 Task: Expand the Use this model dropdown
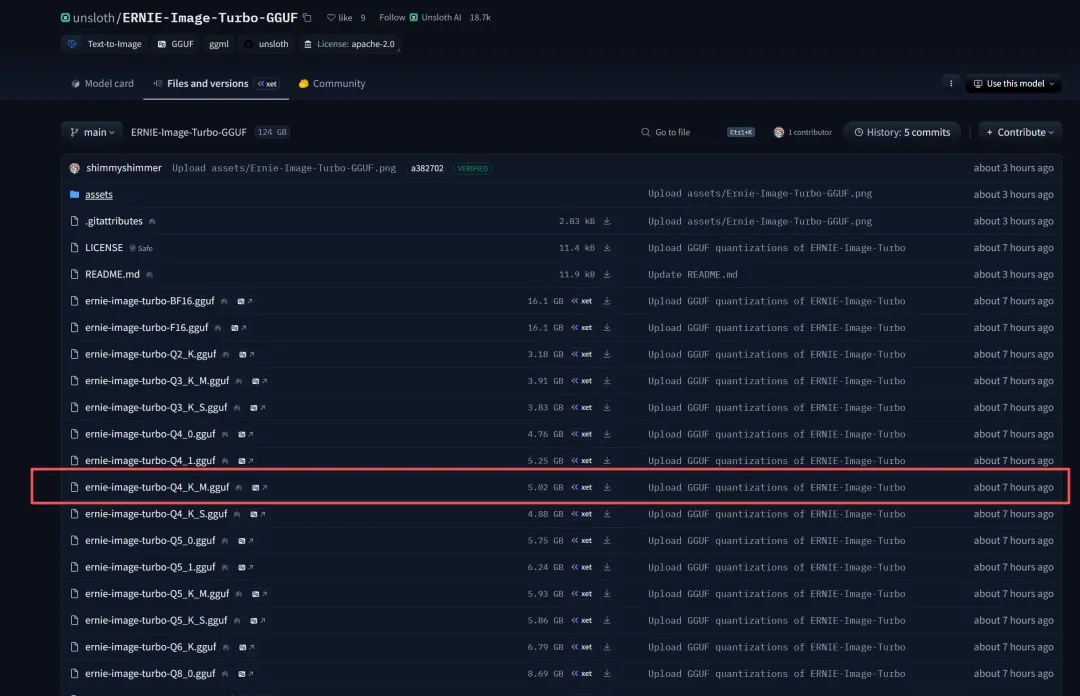1013,83
